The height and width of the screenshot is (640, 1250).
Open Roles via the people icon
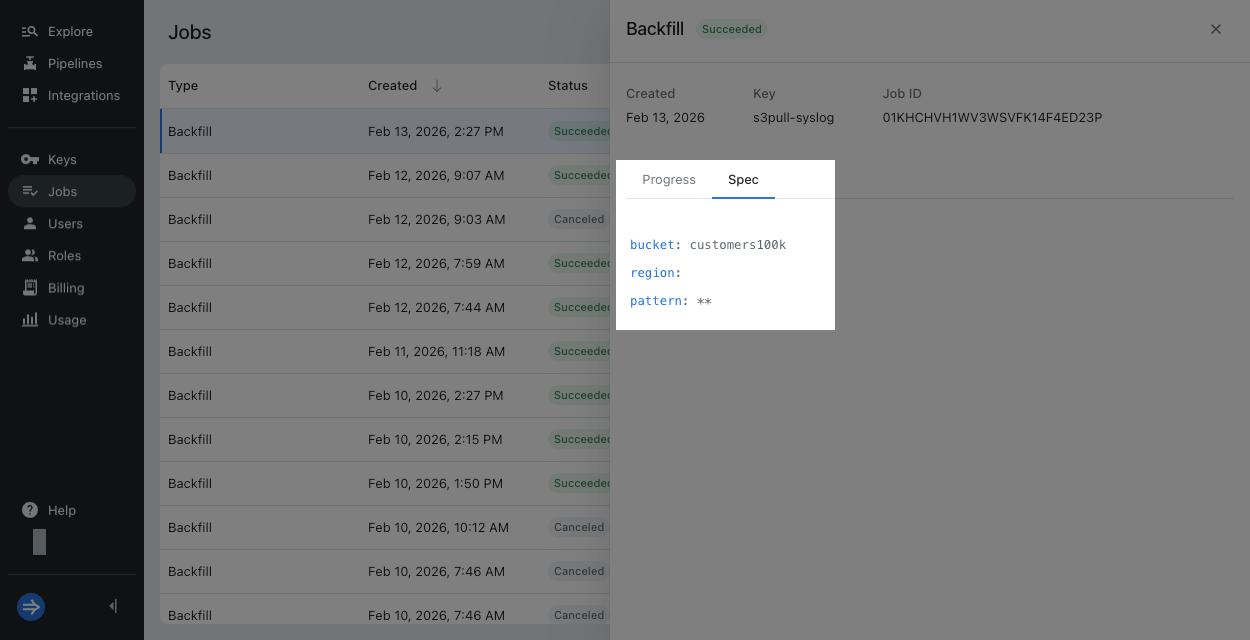point(30,256)
